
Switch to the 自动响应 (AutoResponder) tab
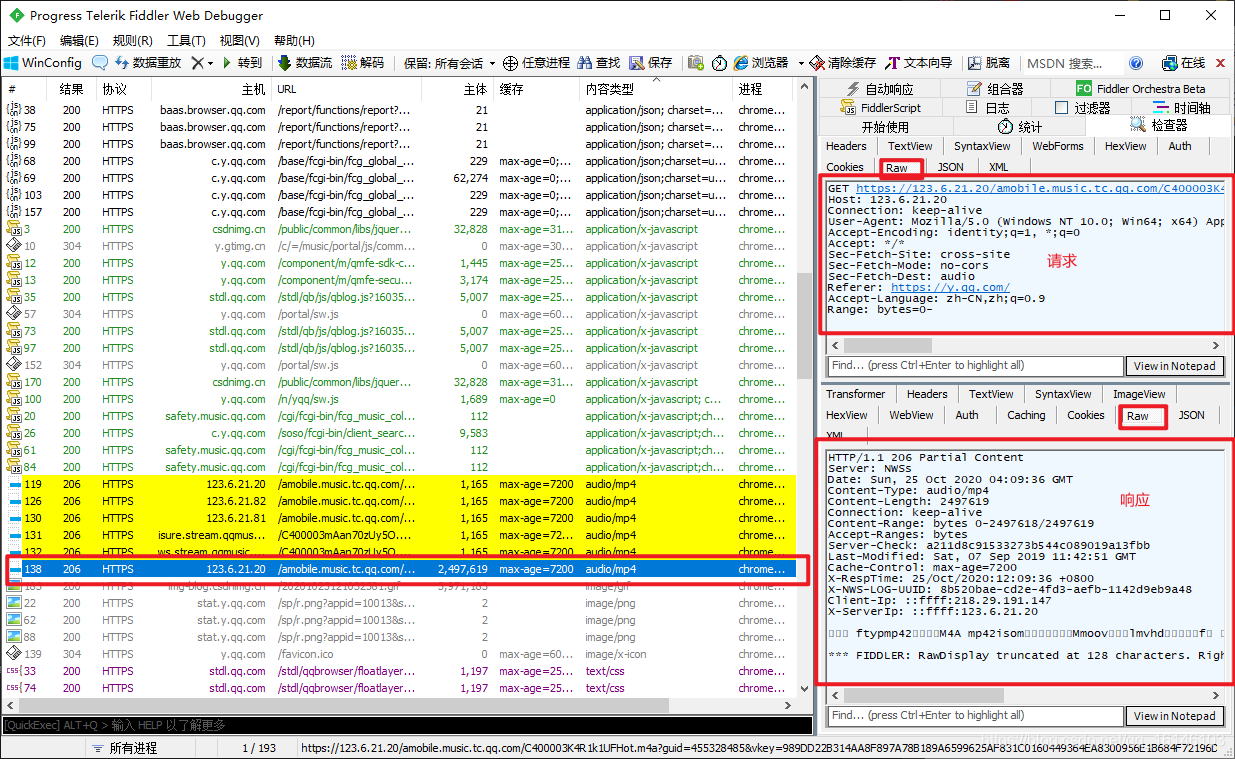878,88
